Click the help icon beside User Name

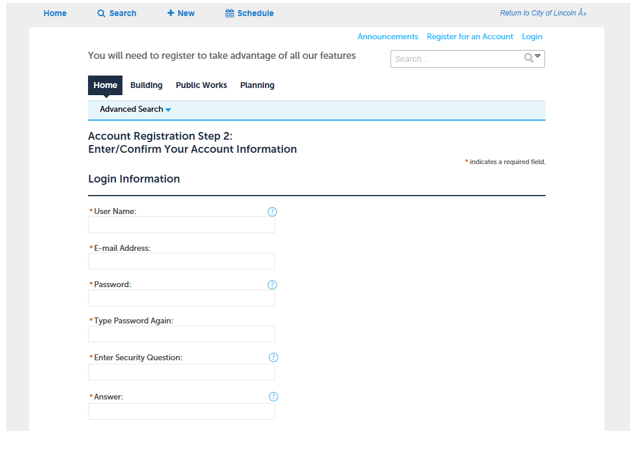pyautogui.click(x=272, y=212)
